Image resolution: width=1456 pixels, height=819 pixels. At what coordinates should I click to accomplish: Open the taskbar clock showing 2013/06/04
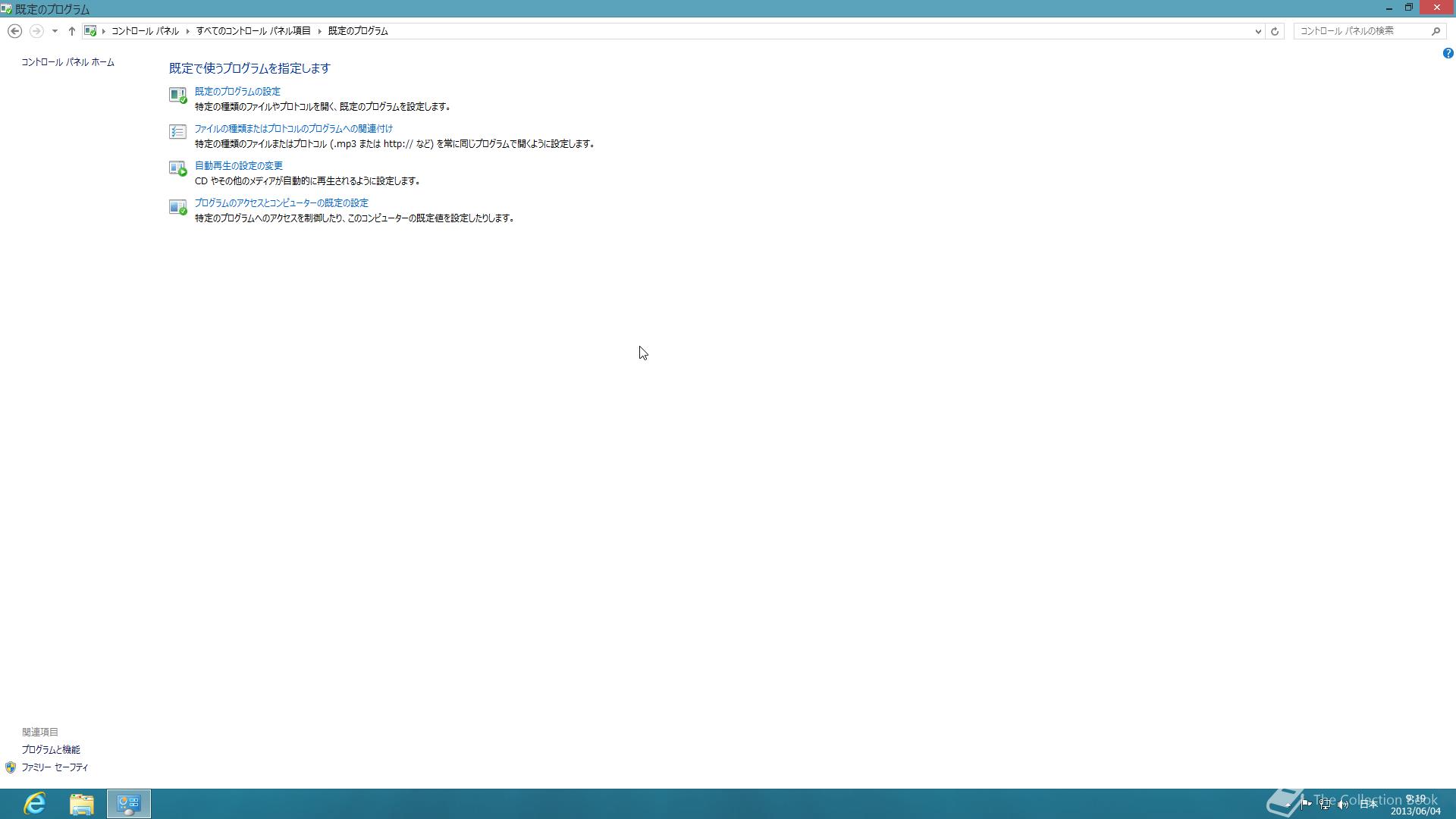tap(1415, 805)
